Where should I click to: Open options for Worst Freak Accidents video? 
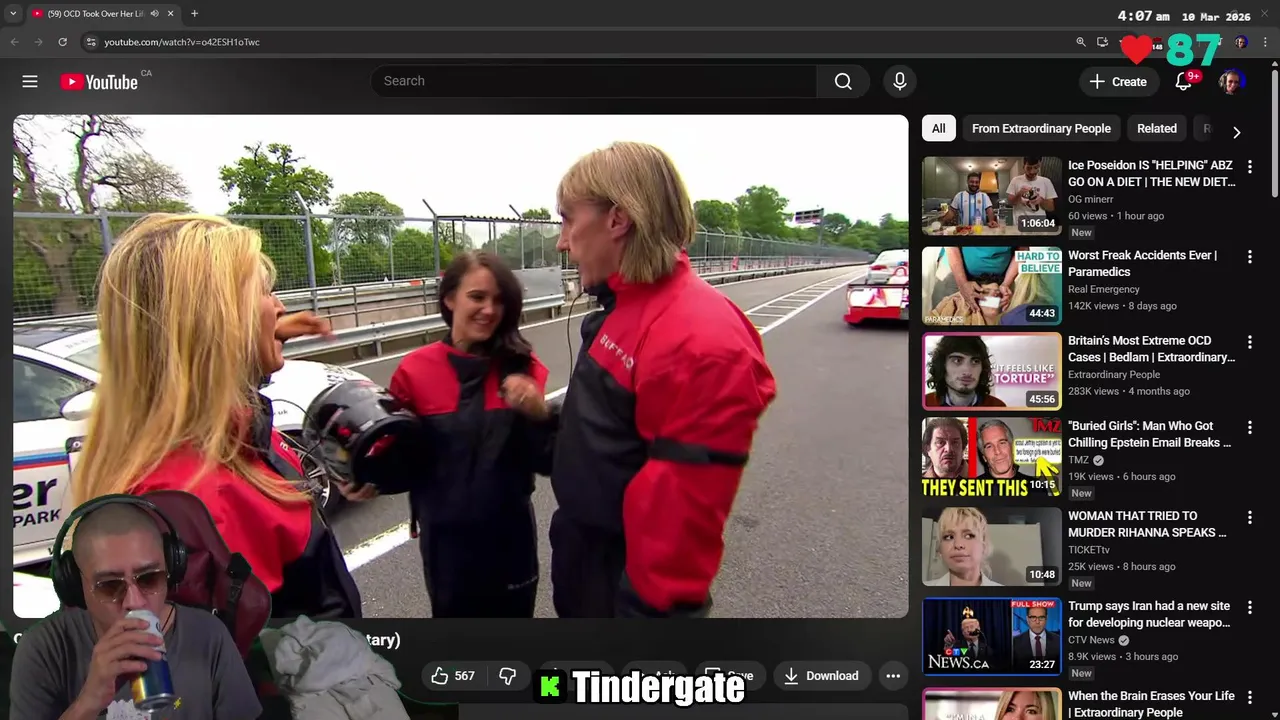(x=1249, y=257)
